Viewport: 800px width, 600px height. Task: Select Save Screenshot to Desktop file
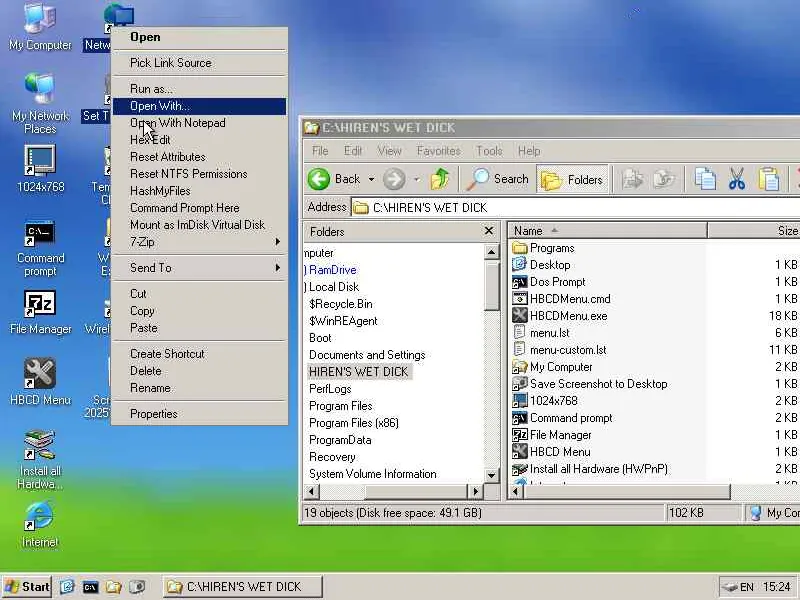click(590, 384)
